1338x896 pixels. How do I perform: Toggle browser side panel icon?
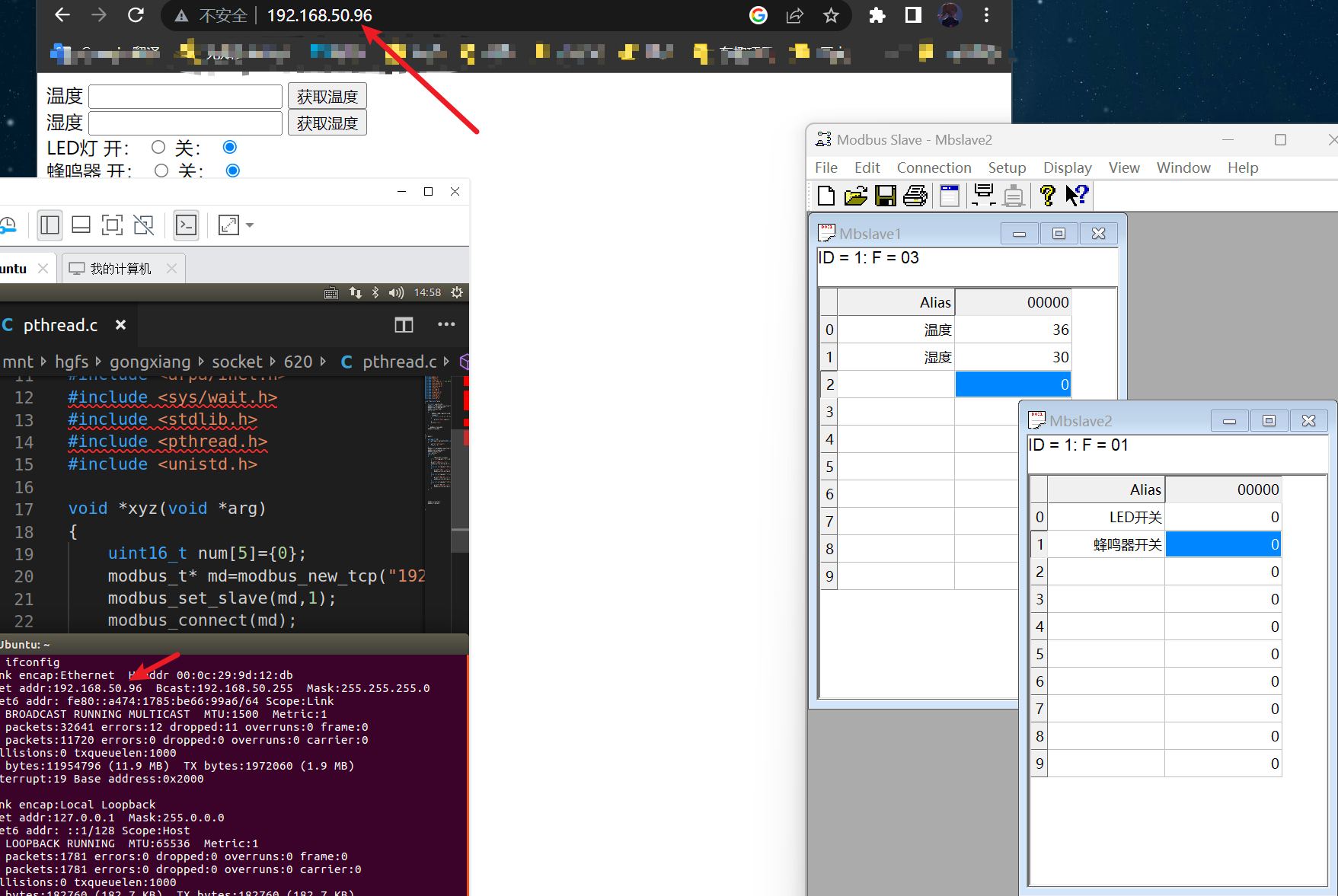[x=913, y=15]
